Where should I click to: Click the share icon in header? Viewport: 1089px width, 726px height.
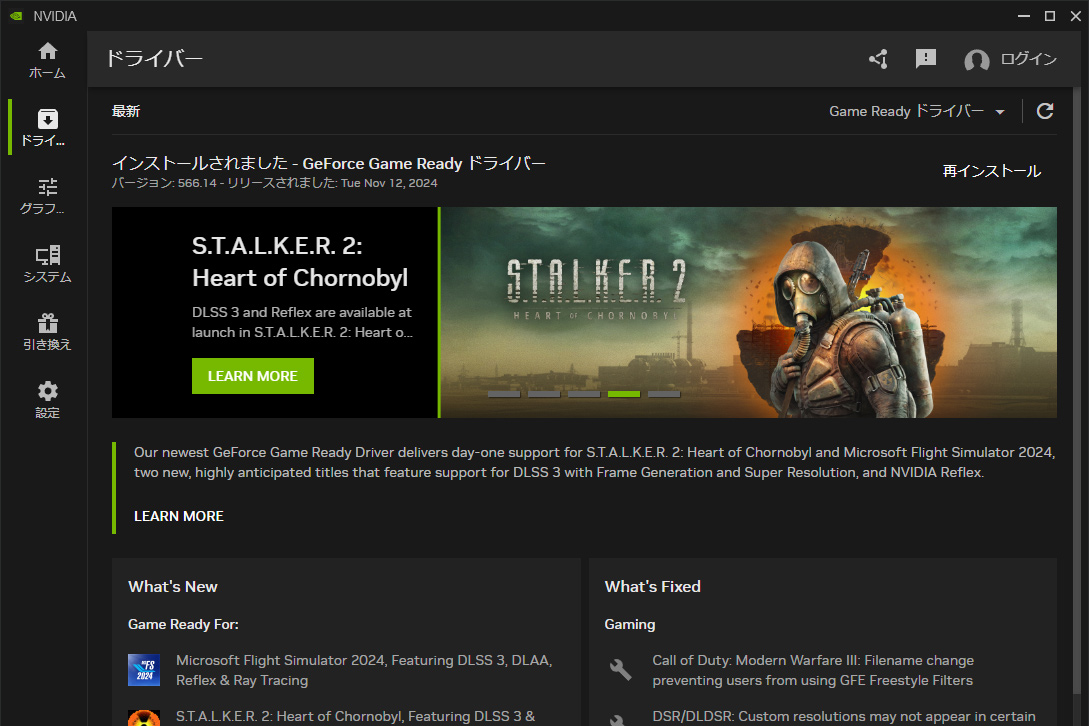click(x=879, y=59)
